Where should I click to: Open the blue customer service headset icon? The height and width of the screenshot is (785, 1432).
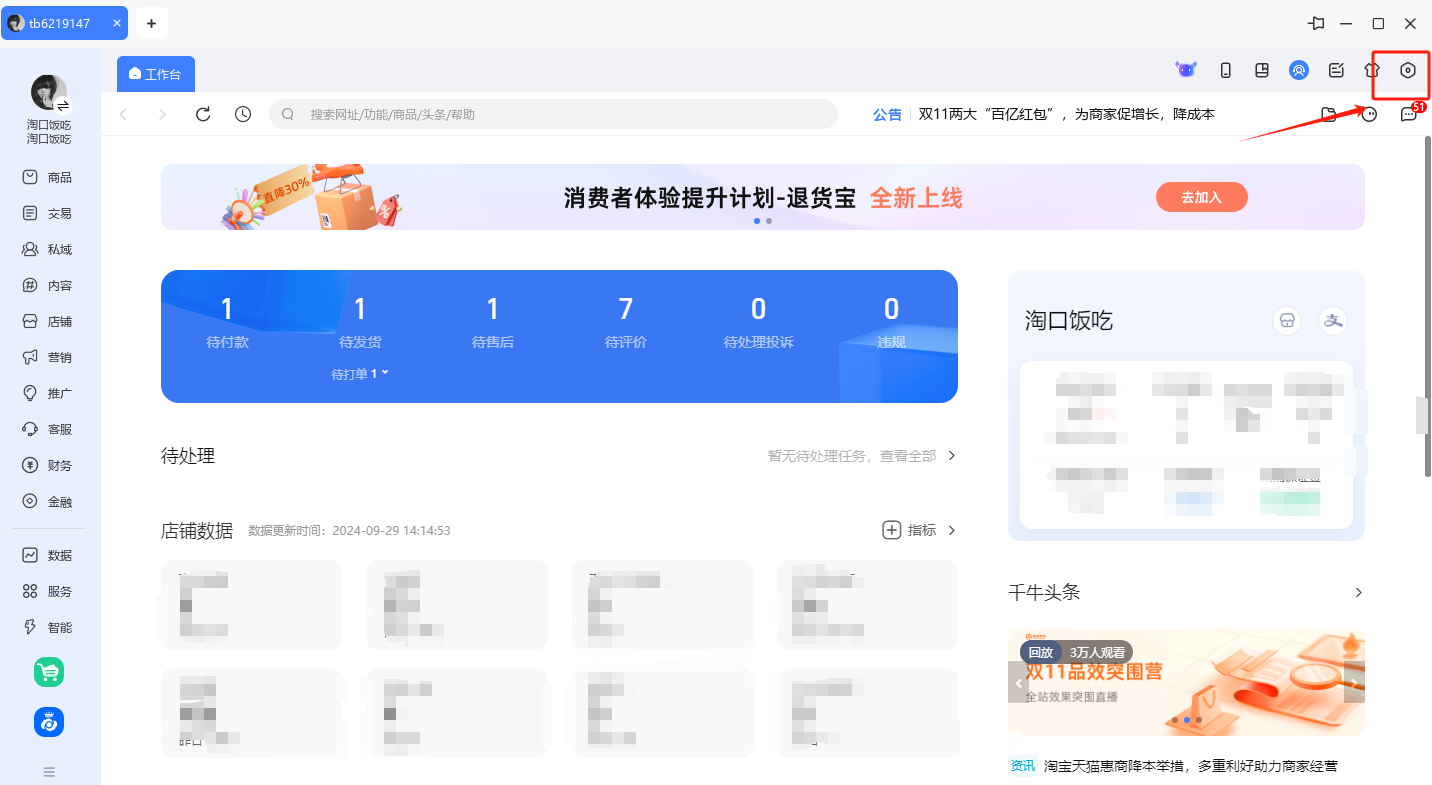pyautogui.click(x=1298, y=70)
